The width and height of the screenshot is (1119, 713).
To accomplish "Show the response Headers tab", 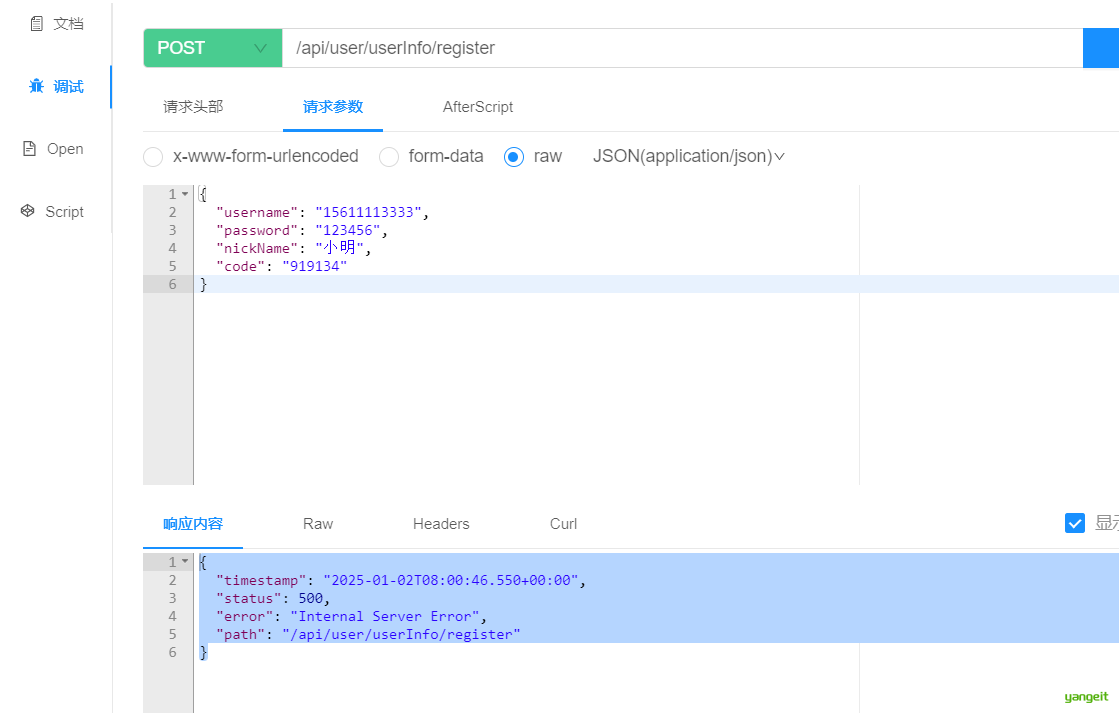I will coord(441,524).
